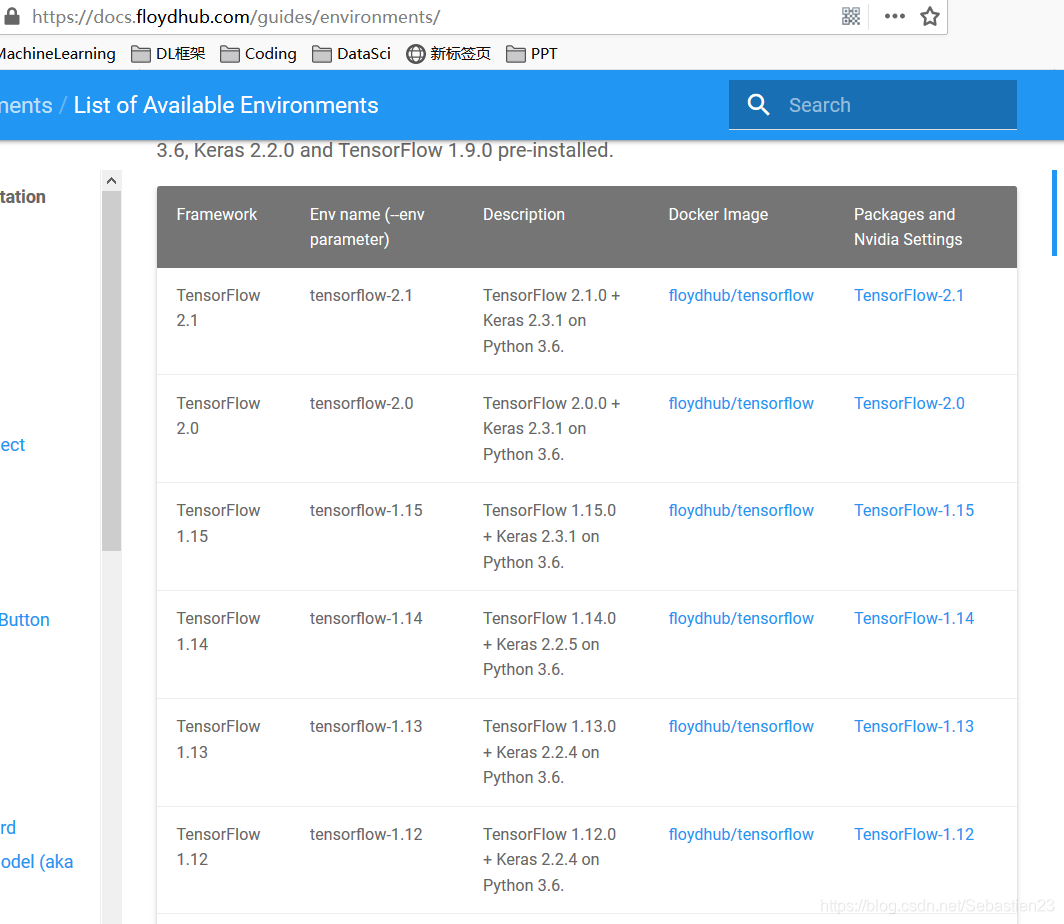Click 'Packages and Nvidia Settings' header
Image resolution: width=1064 pixels, height=924 pixels.
click(x=908, y=227)
